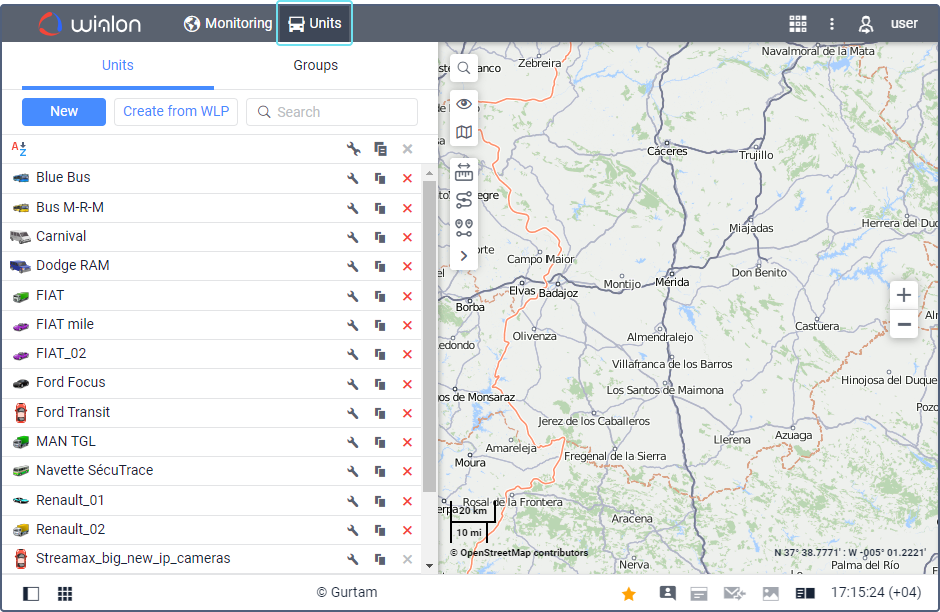940x612 pixels.
Task: Click the Gurtam copyright link
Action: (347, 592)
